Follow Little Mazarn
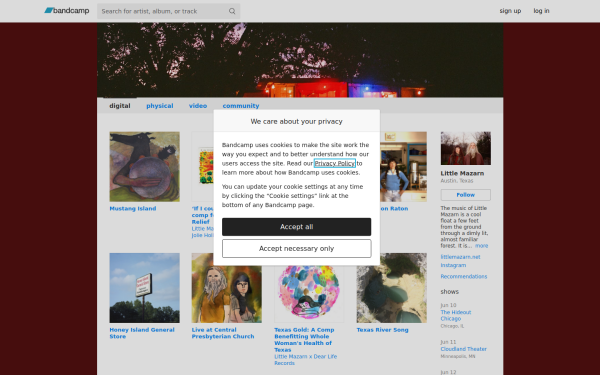The image size is (600, 375). click(x=466, y=195)
